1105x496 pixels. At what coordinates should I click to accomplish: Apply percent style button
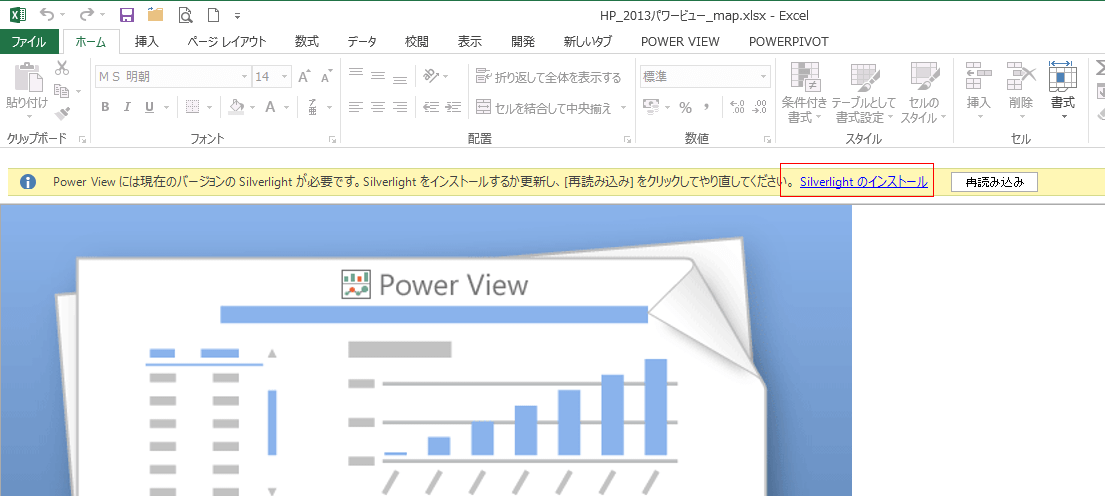tap(685, 107)
